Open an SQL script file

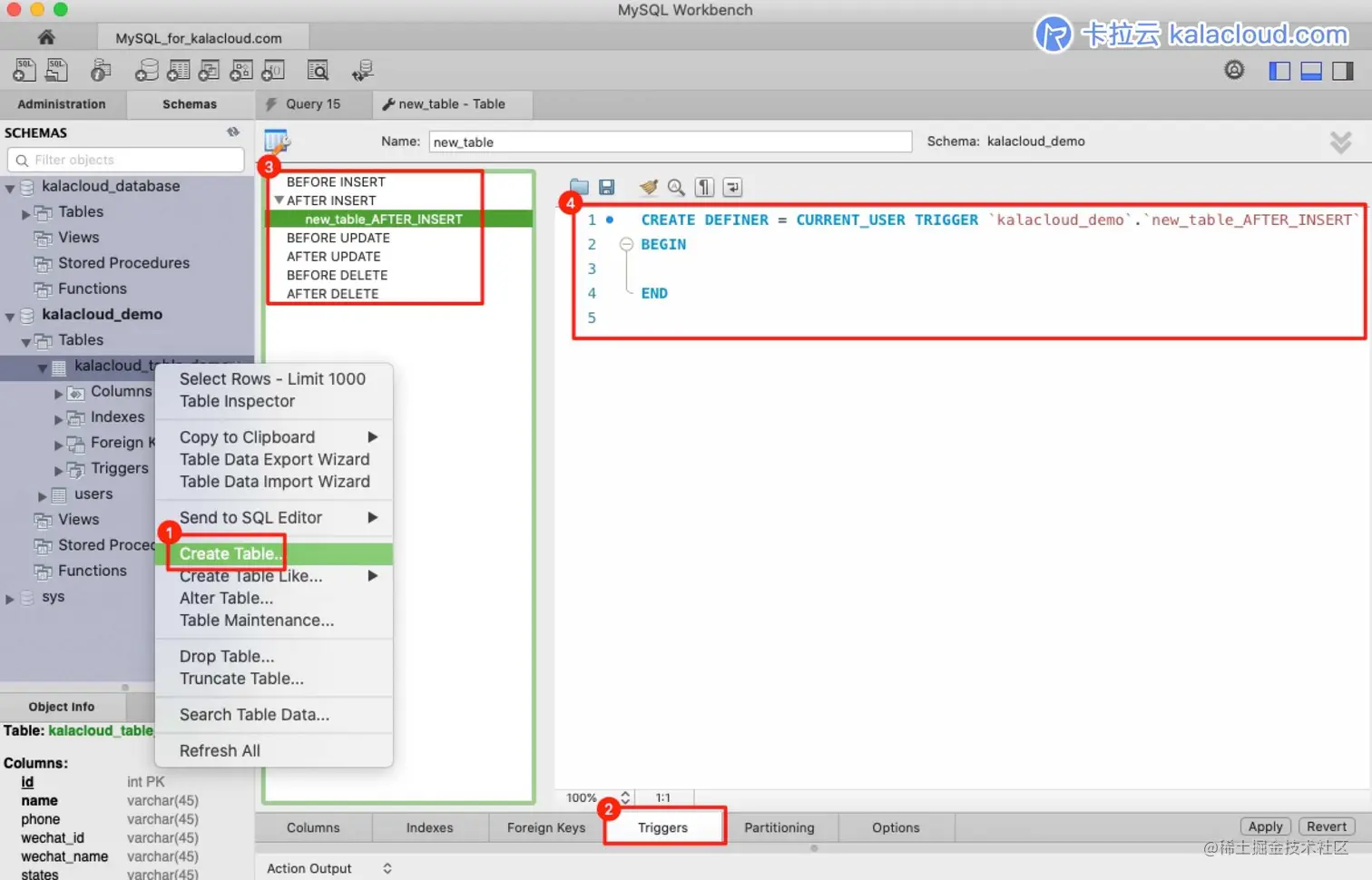pyautogui.click(x=57, y=70)
